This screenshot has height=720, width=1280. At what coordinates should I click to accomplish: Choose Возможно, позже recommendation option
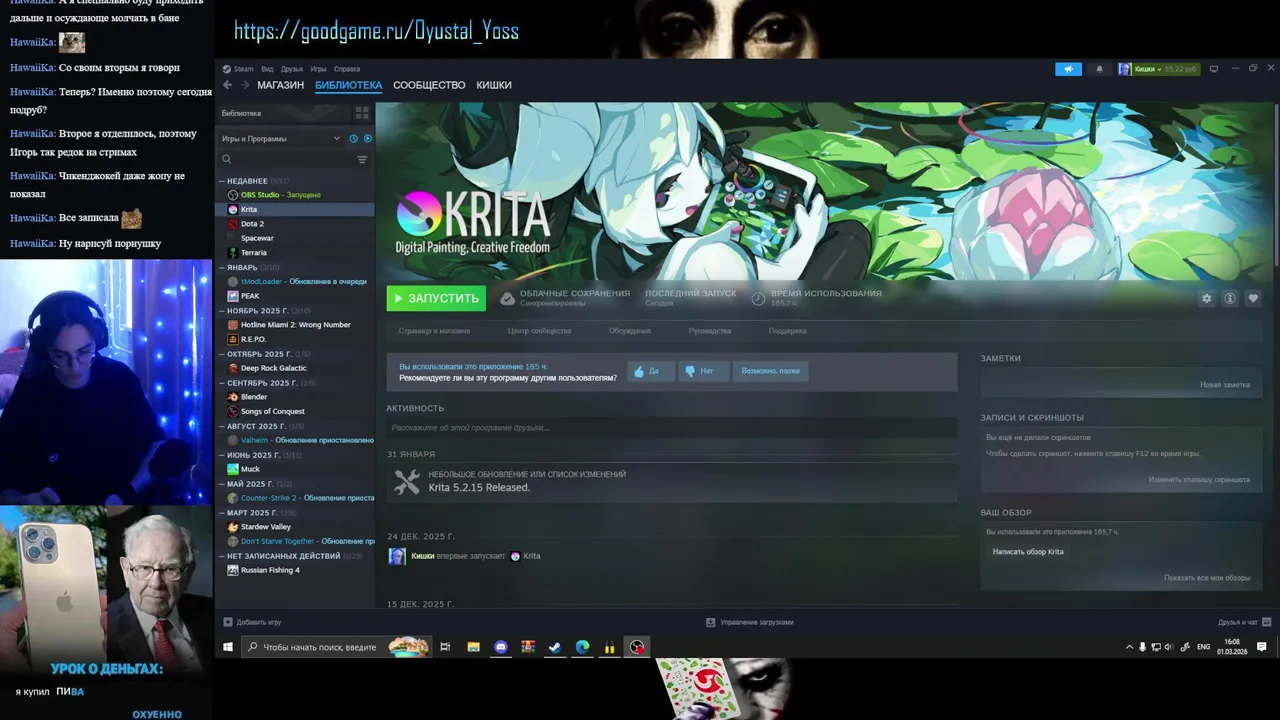(770, 371)
